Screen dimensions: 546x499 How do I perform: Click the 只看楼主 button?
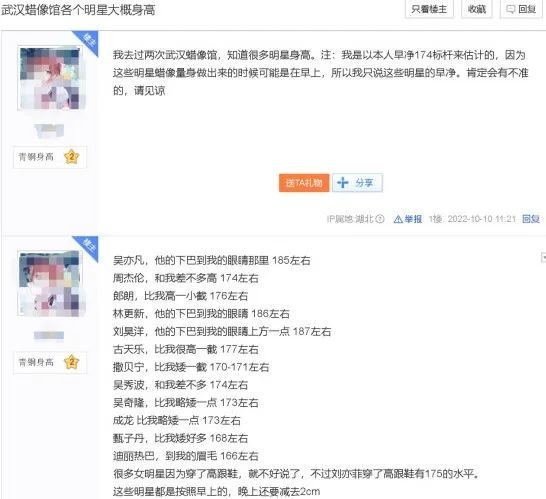coord(429,9)
